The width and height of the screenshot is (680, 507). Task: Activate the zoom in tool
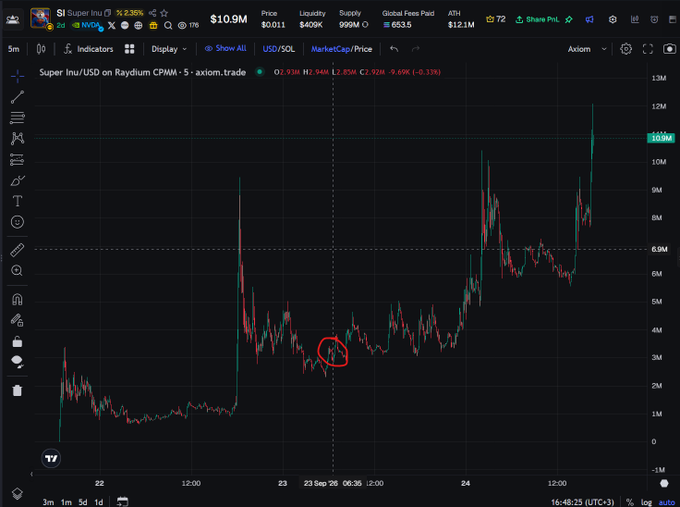(17, 271)
